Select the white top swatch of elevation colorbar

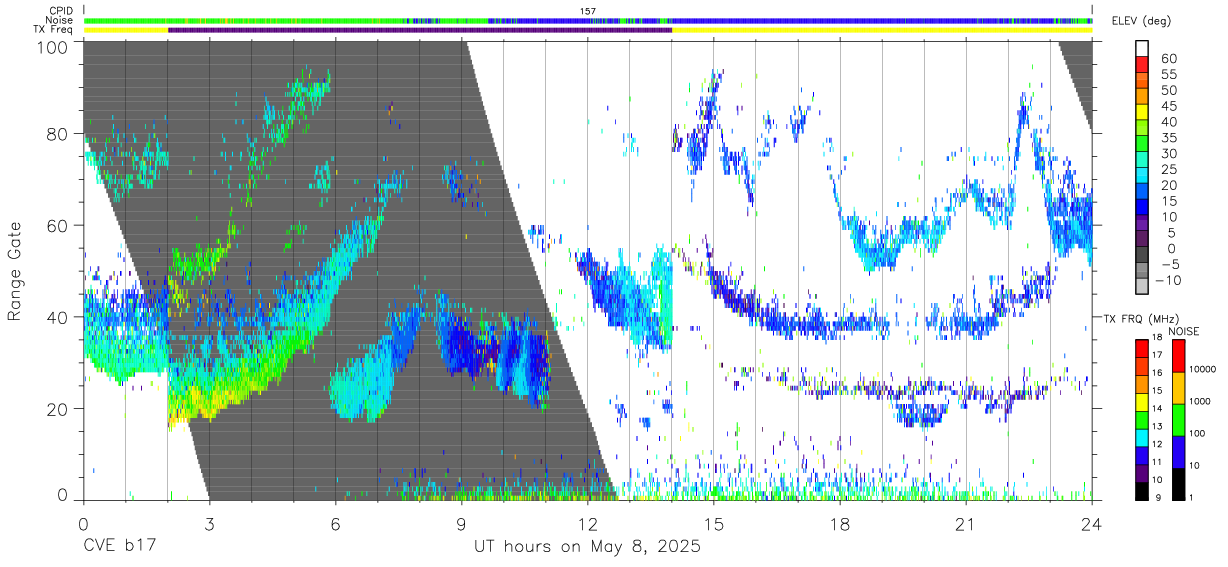pos(1143,48)
